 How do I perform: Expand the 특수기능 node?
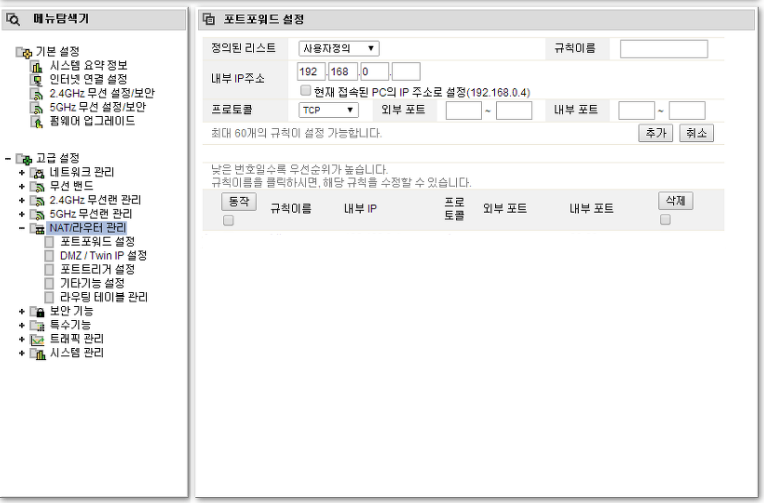click(x=21, y=326)
